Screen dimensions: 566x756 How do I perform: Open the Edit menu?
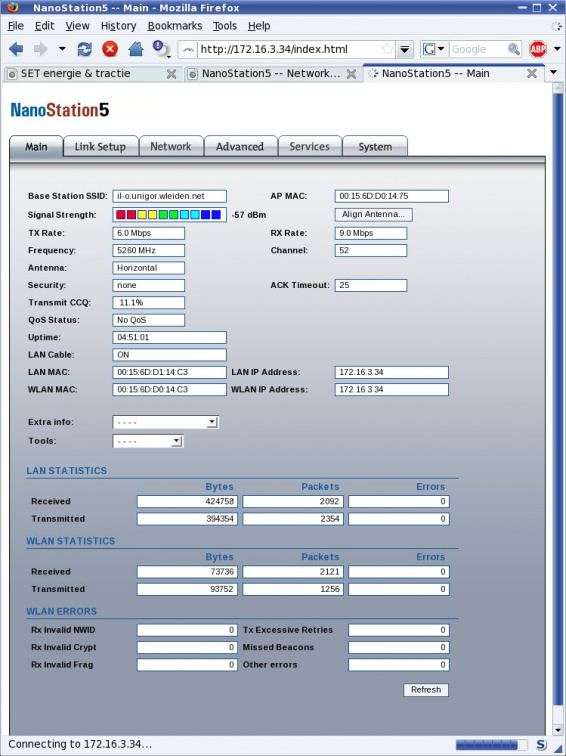[44, 26]
